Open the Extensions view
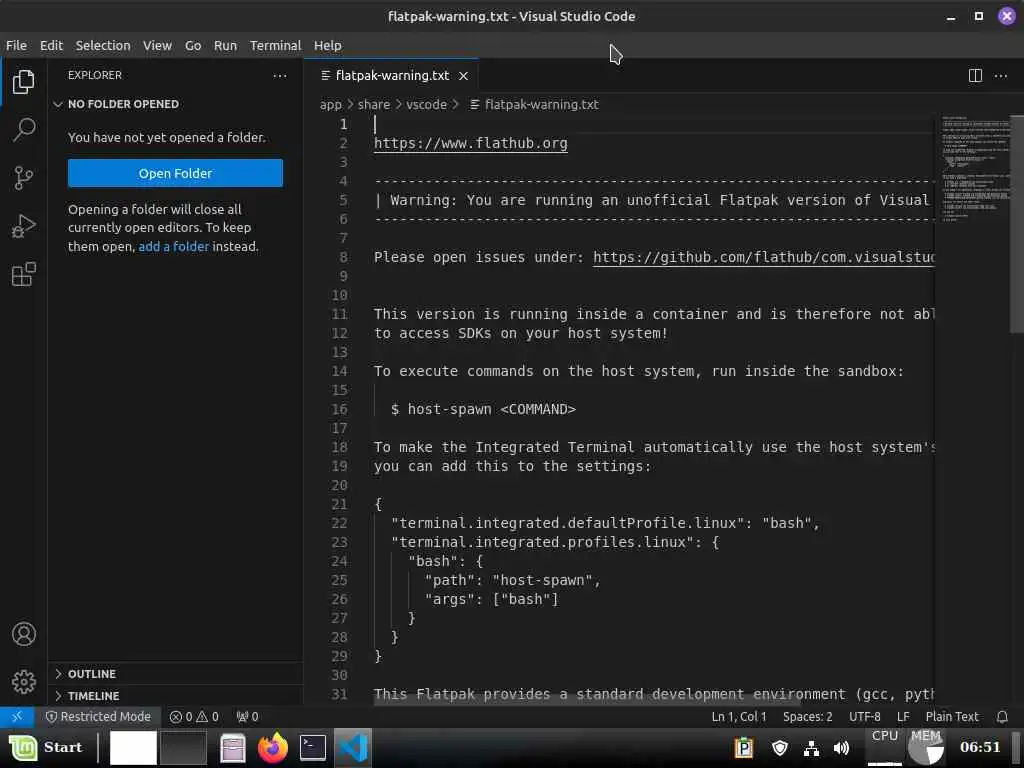The image size is (1024, 768). 24,274
